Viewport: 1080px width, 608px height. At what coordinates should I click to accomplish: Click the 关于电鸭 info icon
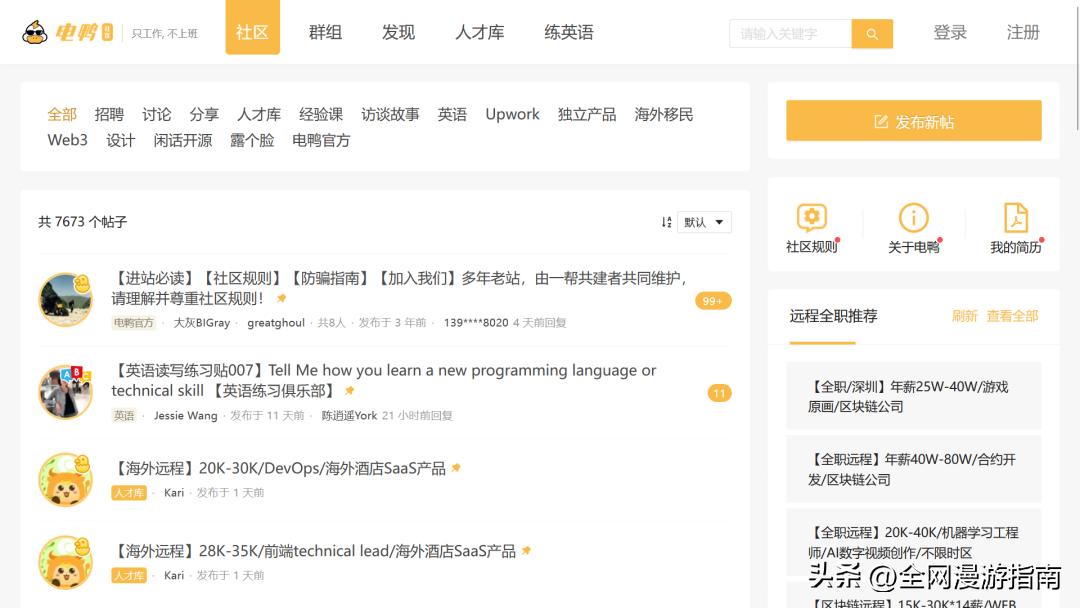point(913,219)
